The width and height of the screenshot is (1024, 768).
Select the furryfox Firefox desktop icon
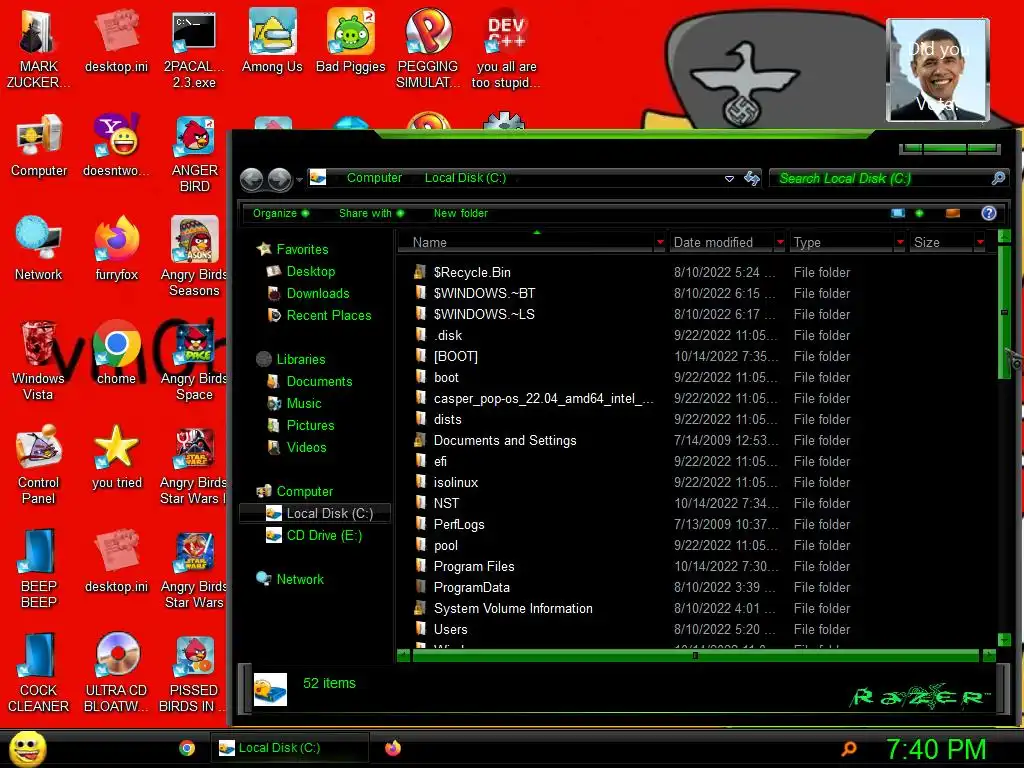pos(116,248)
